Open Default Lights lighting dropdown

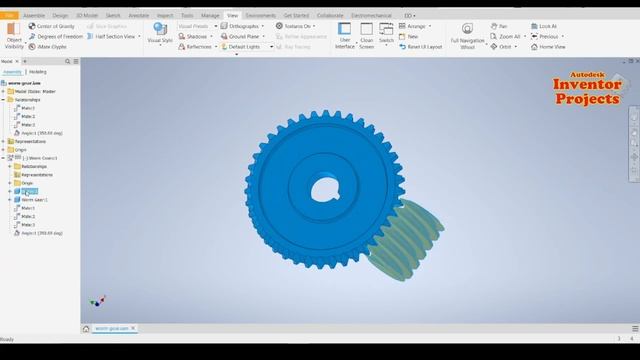coord(247,47)
